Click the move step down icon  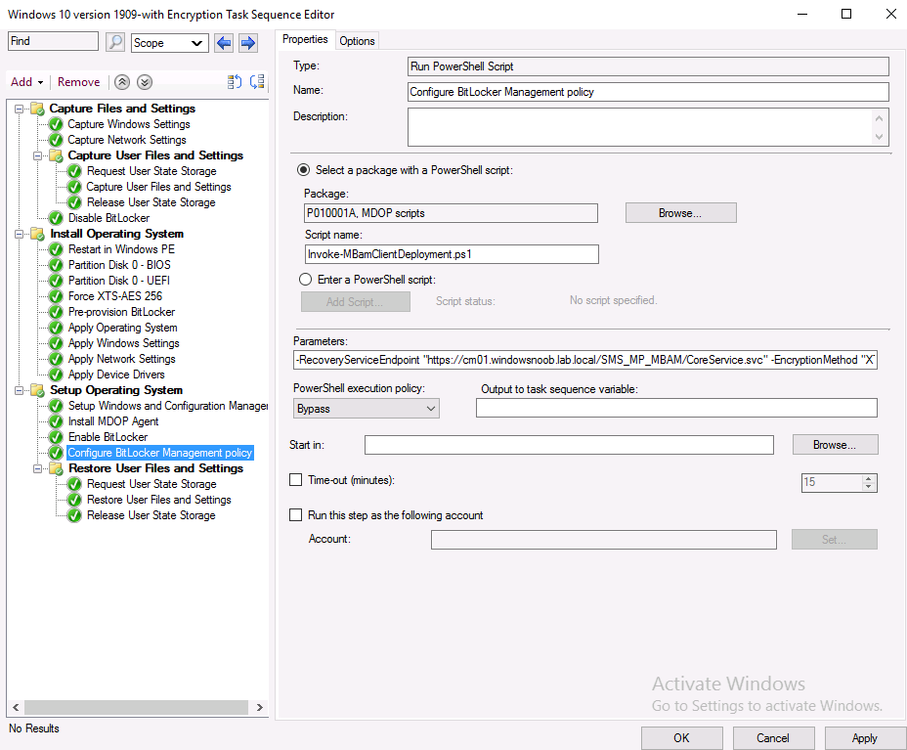pos(257,82)
